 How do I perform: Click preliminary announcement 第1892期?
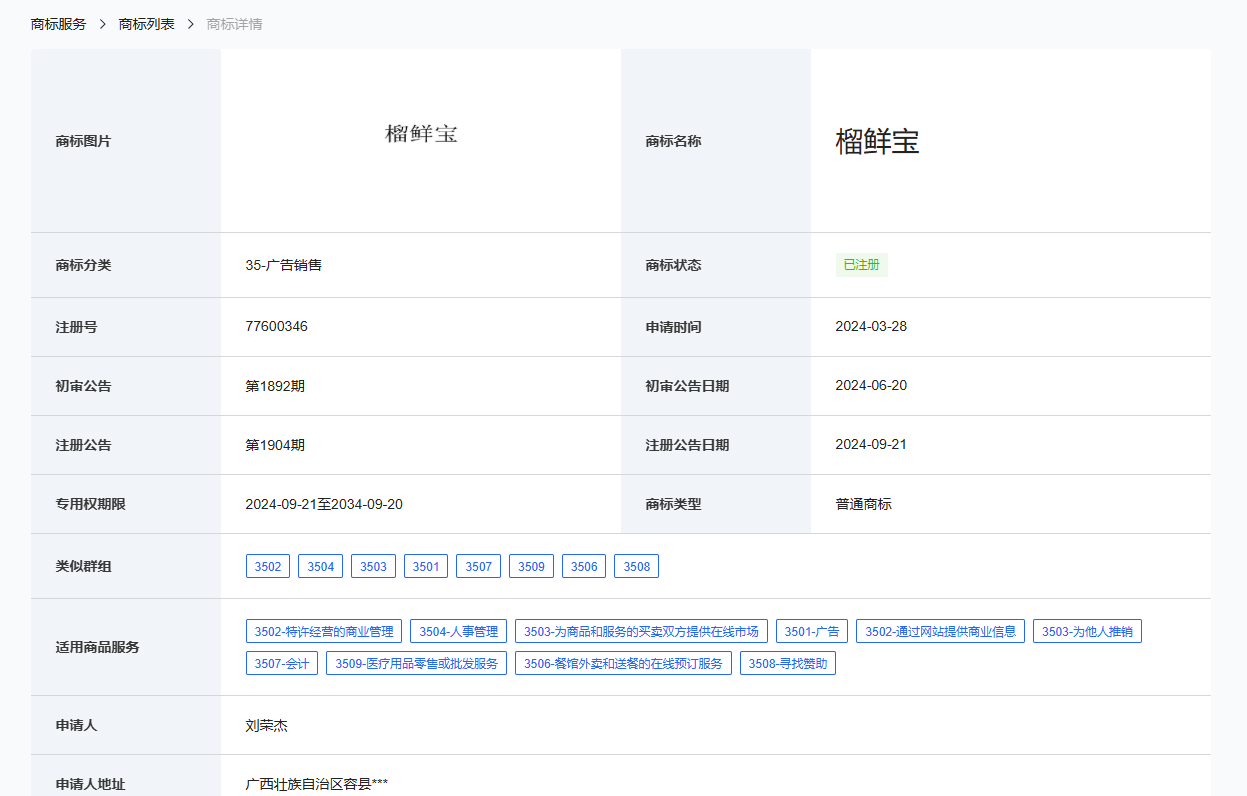(275, 385)
